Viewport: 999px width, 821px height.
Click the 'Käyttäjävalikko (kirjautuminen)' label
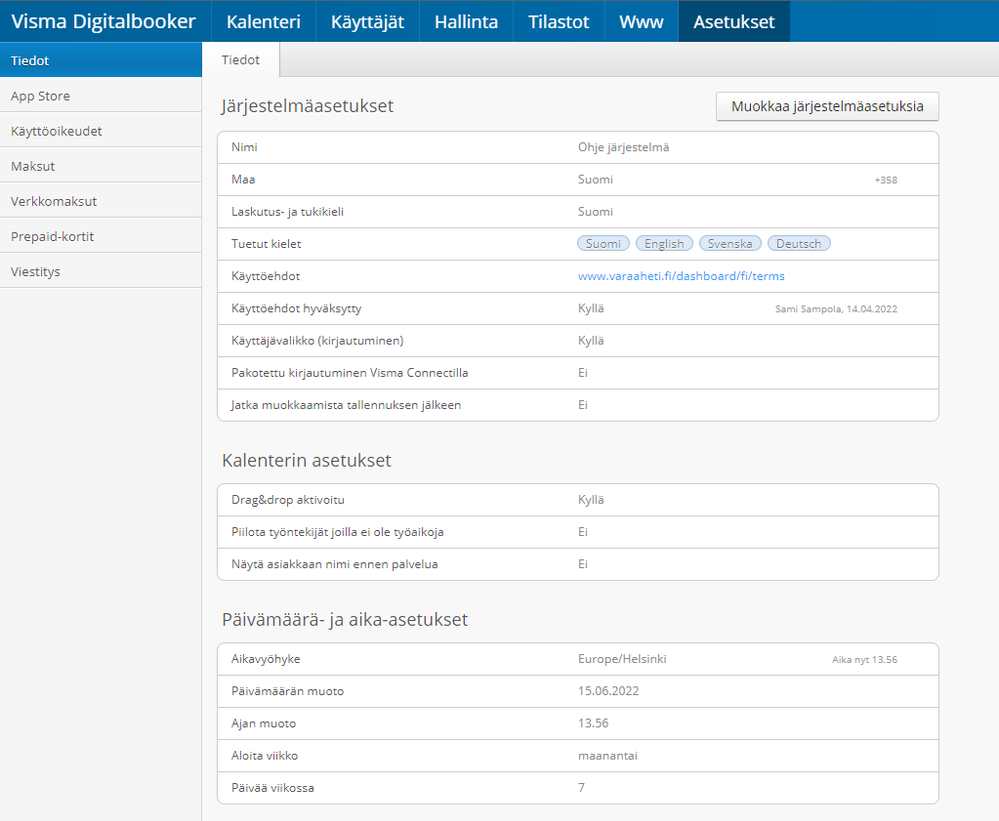tap(317, 341)
